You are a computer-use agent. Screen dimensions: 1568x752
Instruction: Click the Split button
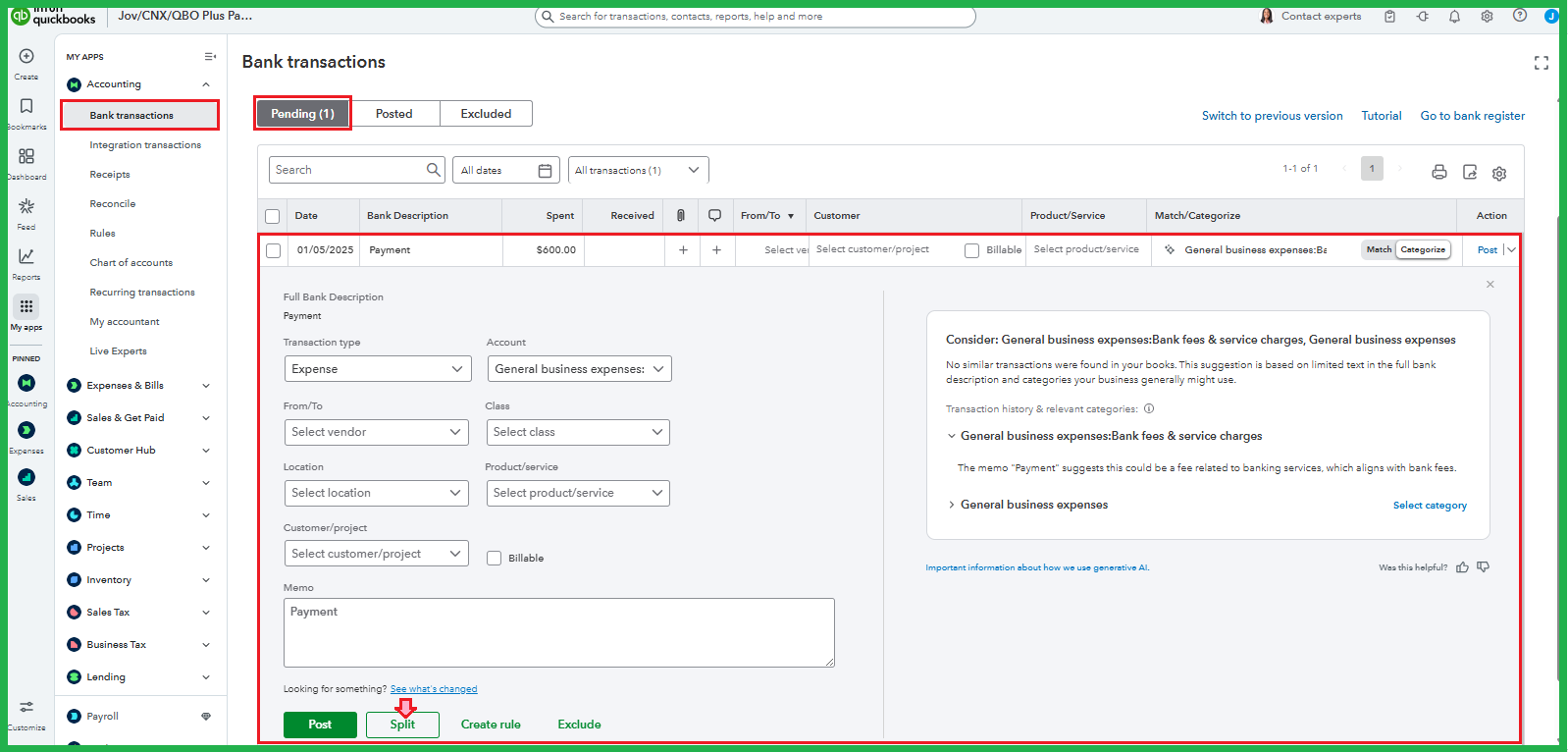click(x=402, y=725)
